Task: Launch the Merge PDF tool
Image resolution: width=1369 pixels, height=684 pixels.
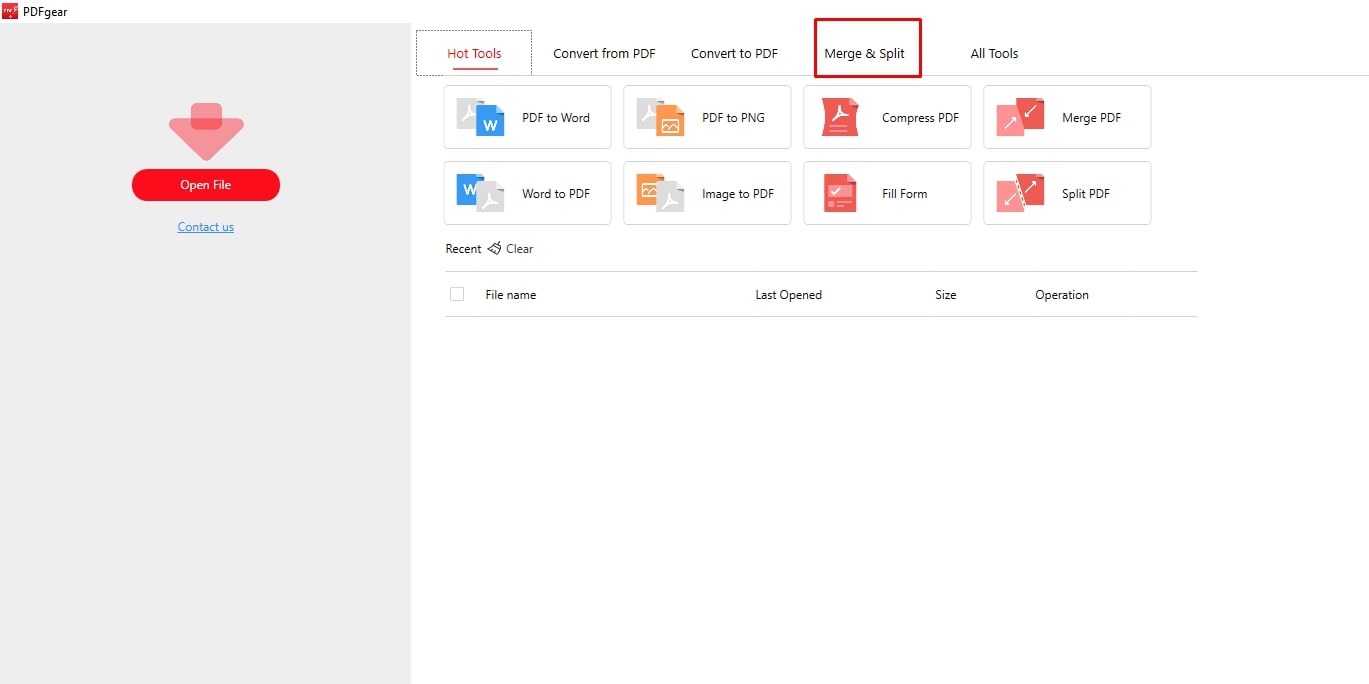Action: point(1018,117)
